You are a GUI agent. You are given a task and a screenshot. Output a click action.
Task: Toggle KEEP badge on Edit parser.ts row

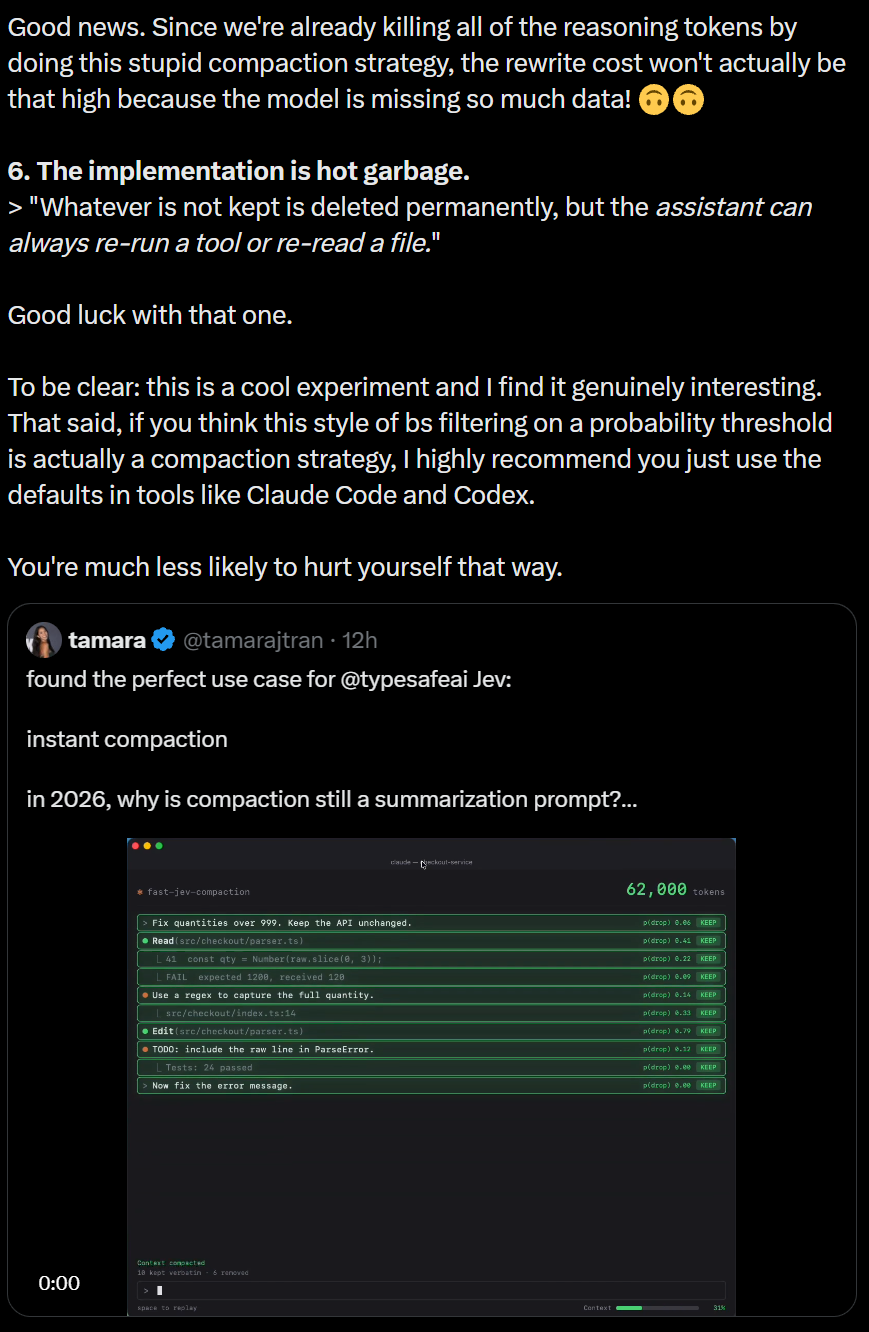[x=709, y=1031]
